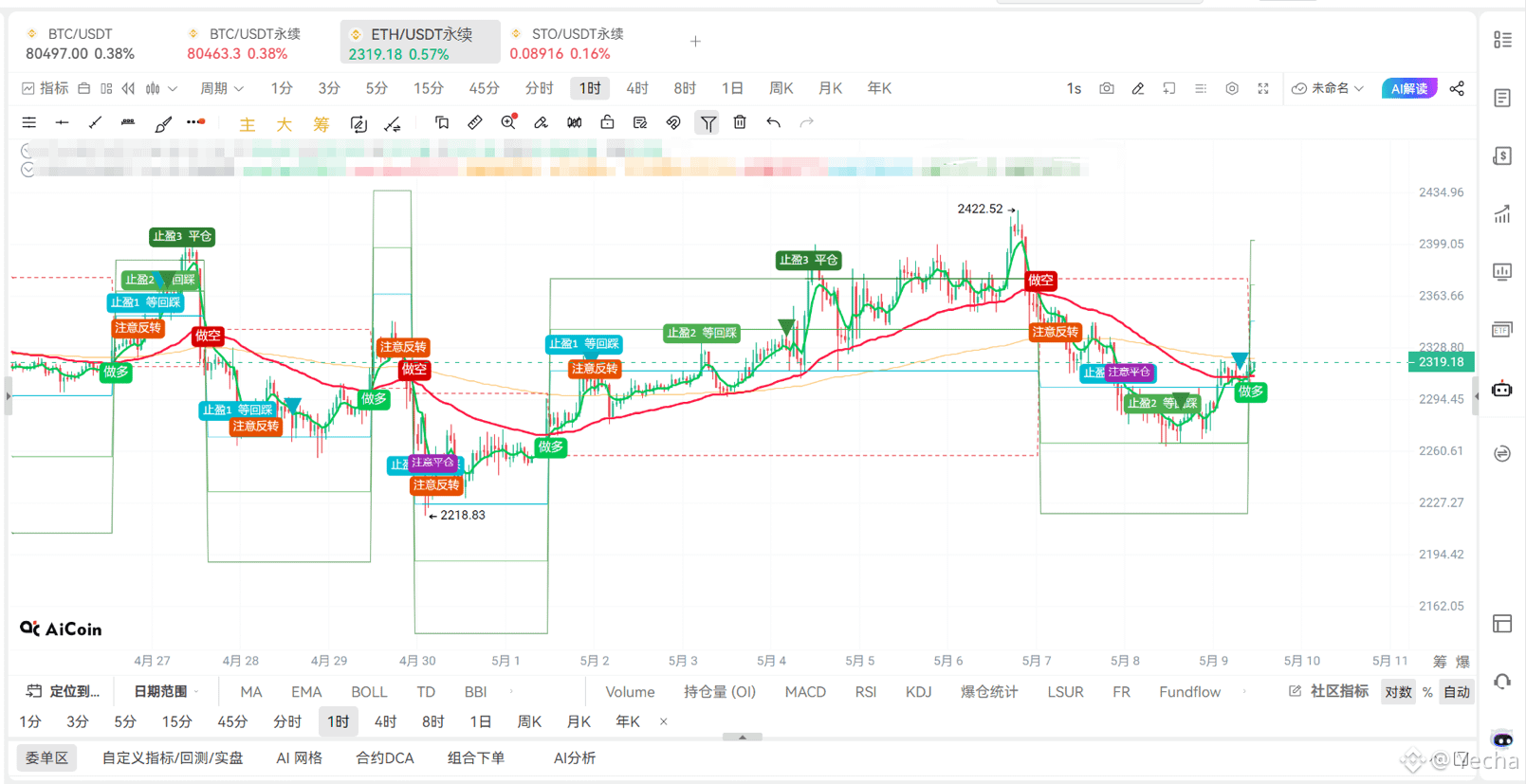Click the undo arrow icon
The height and width of the screenshot is (784, 1526).
click(x=774, y=122)
